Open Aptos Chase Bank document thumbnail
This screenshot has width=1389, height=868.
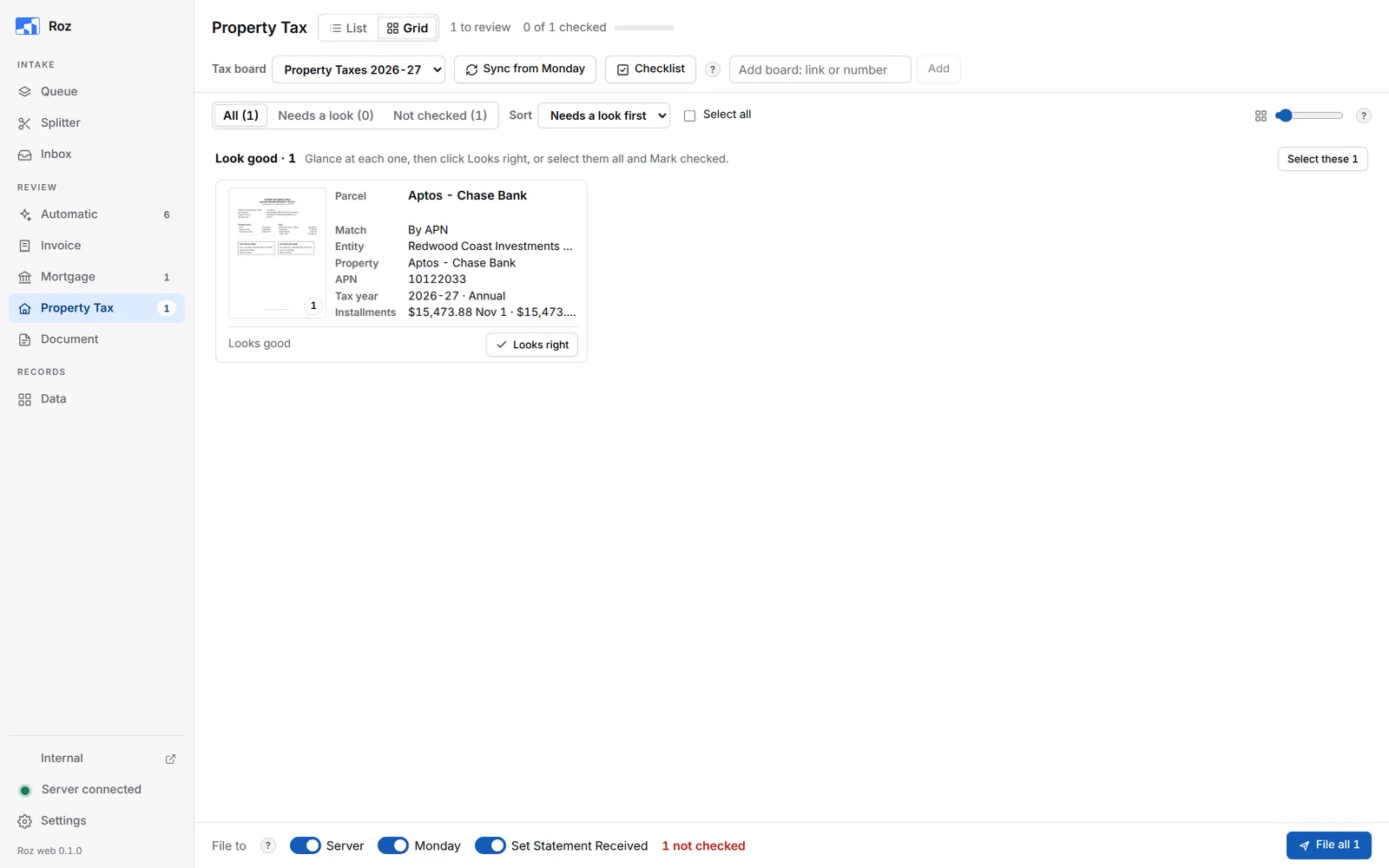[x=277, y=253]
